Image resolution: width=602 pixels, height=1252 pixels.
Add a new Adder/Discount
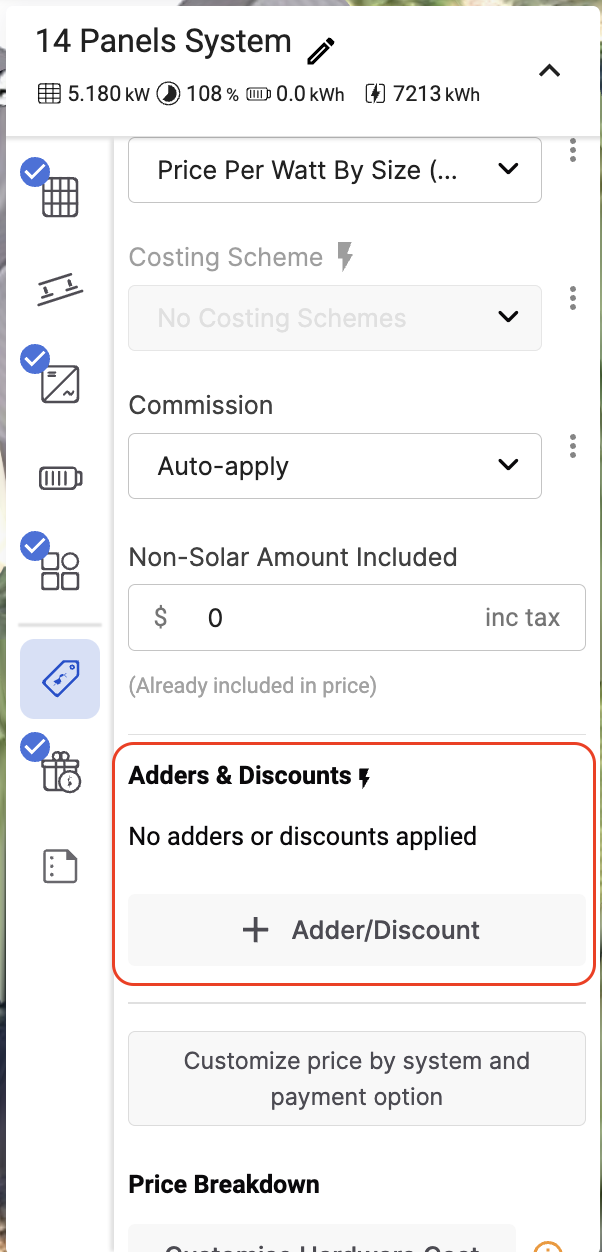click(x=357, y=930)
